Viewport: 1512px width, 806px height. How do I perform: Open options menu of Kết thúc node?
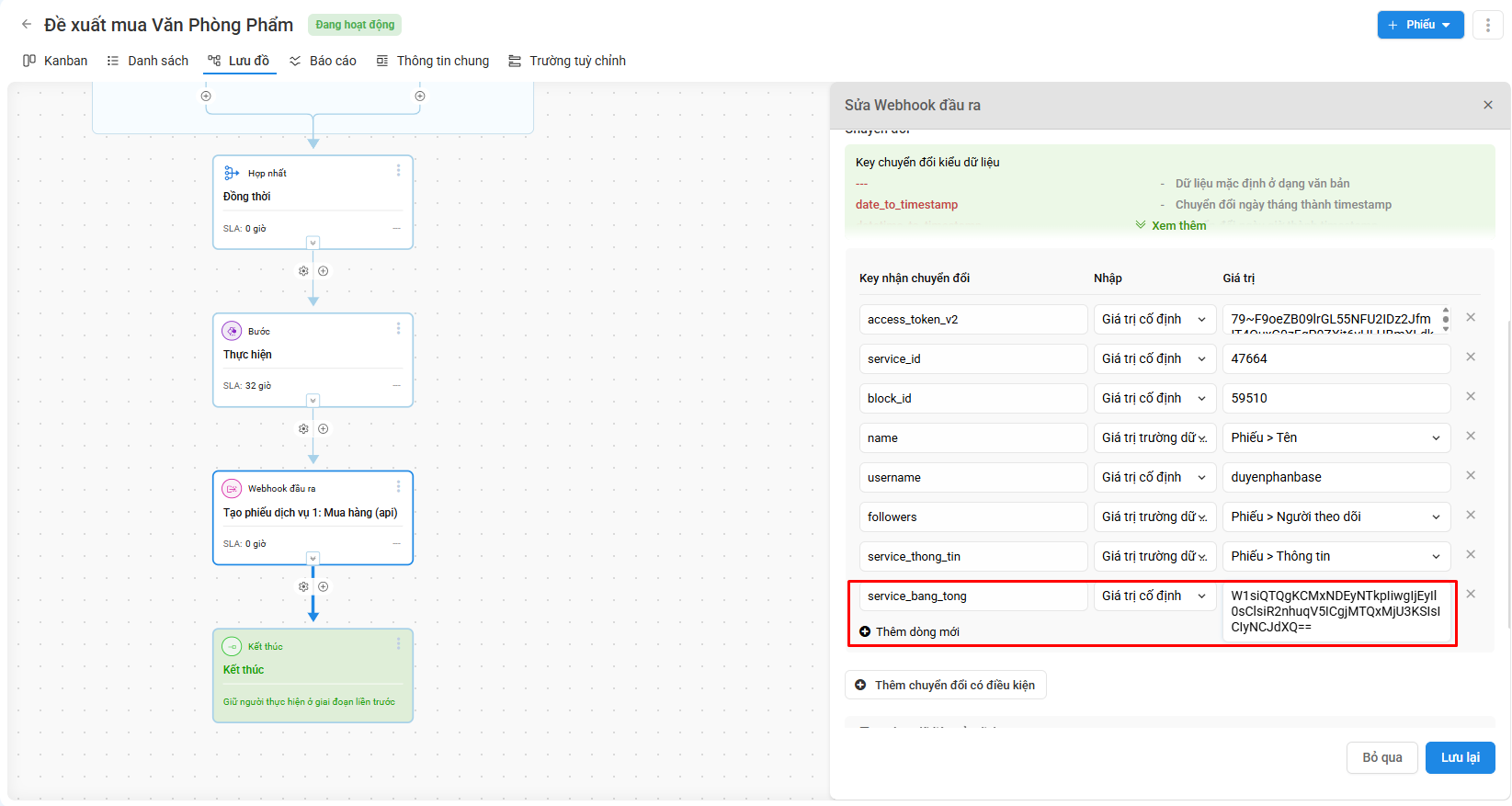click(x=398, y=643)
